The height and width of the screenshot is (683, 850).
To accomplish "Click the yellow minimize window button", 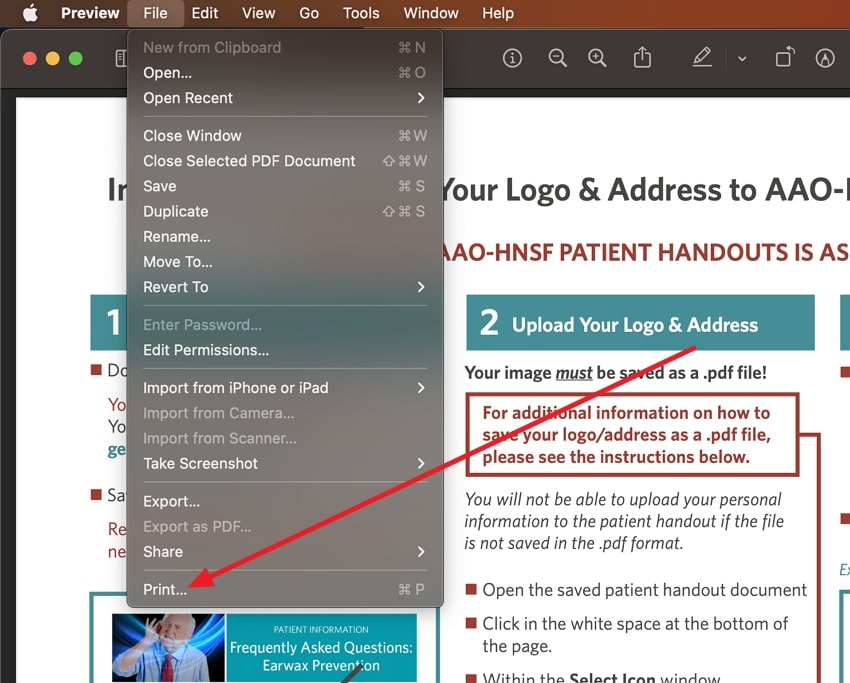I will (x=53, y=58).
